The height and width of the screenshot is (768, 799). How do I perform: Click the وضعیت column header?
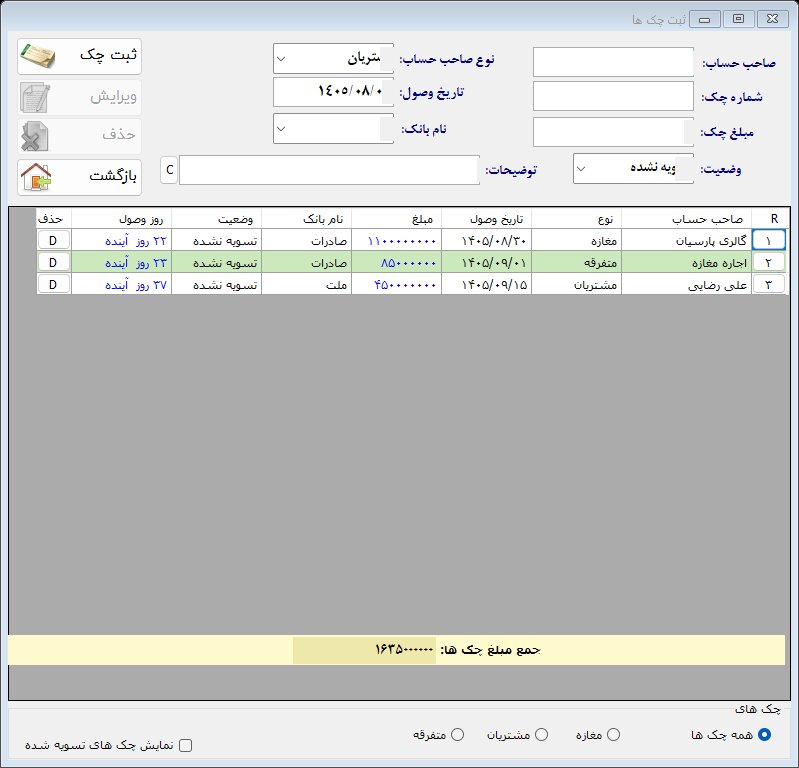(217, 219)
